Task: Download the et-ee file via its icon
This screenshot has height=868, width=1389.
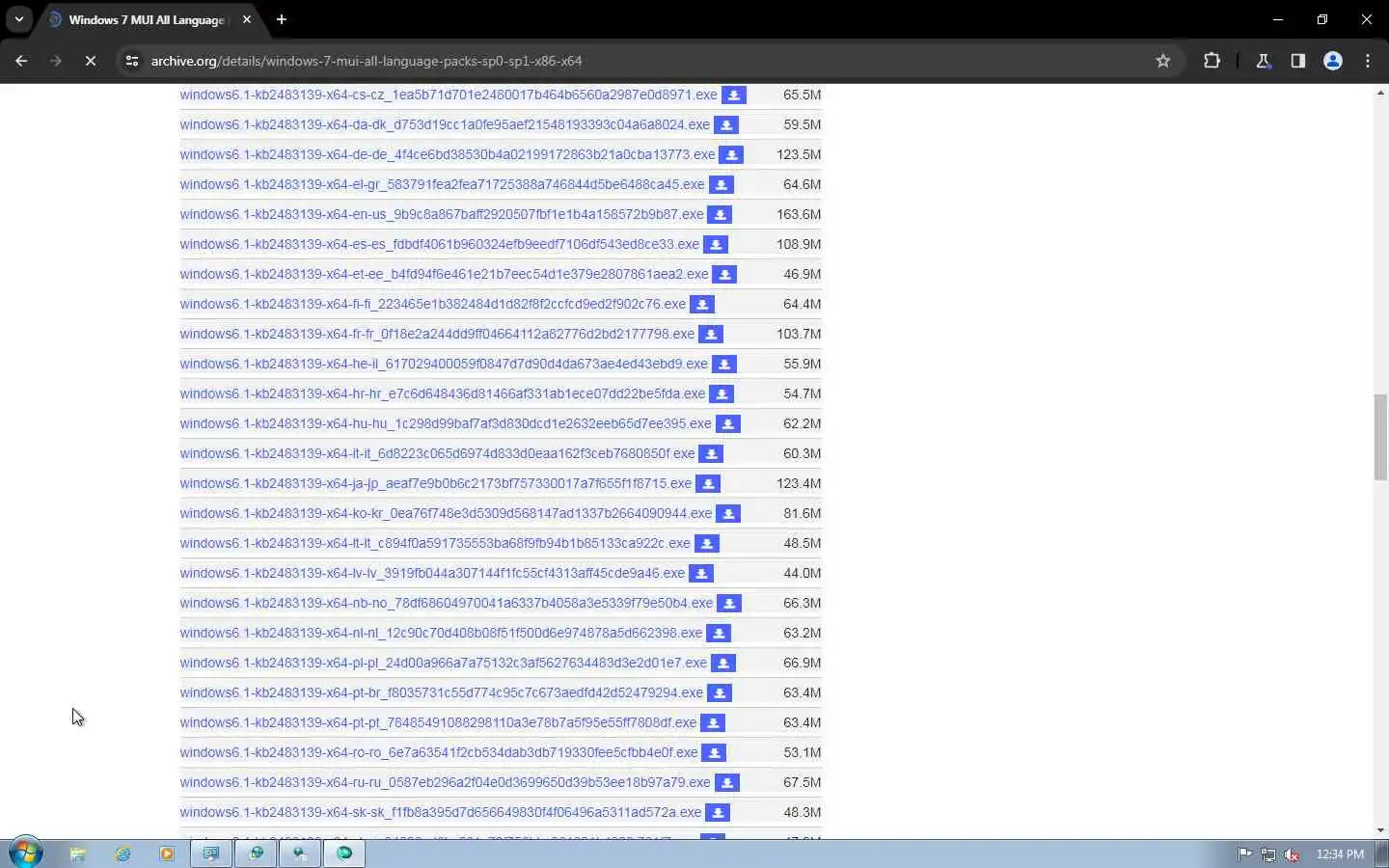Action: (725, 275)
